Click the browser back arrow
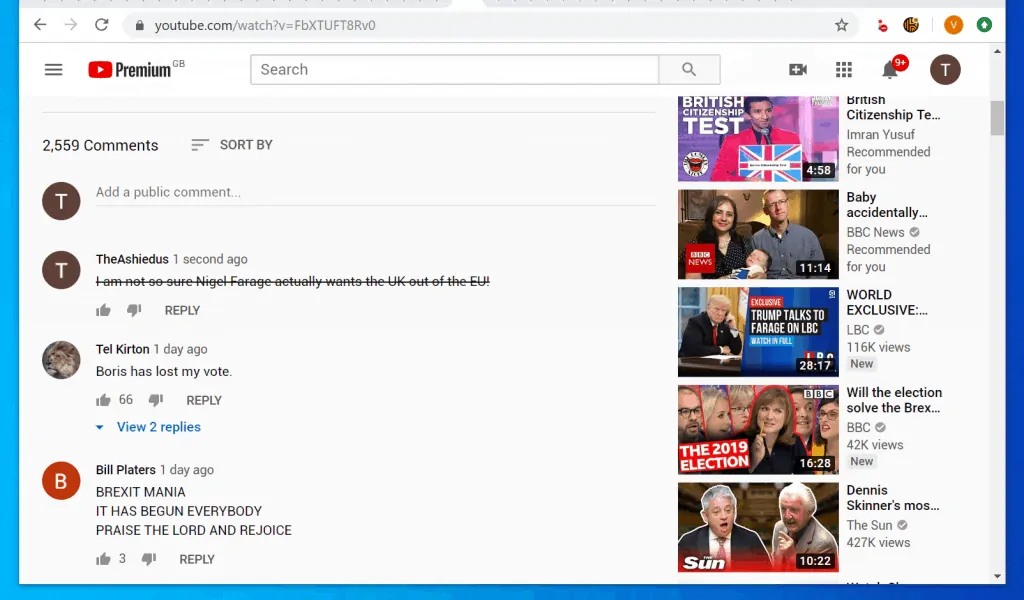The height and width of the screenshot is (600, 1024). tap(39, 24)
